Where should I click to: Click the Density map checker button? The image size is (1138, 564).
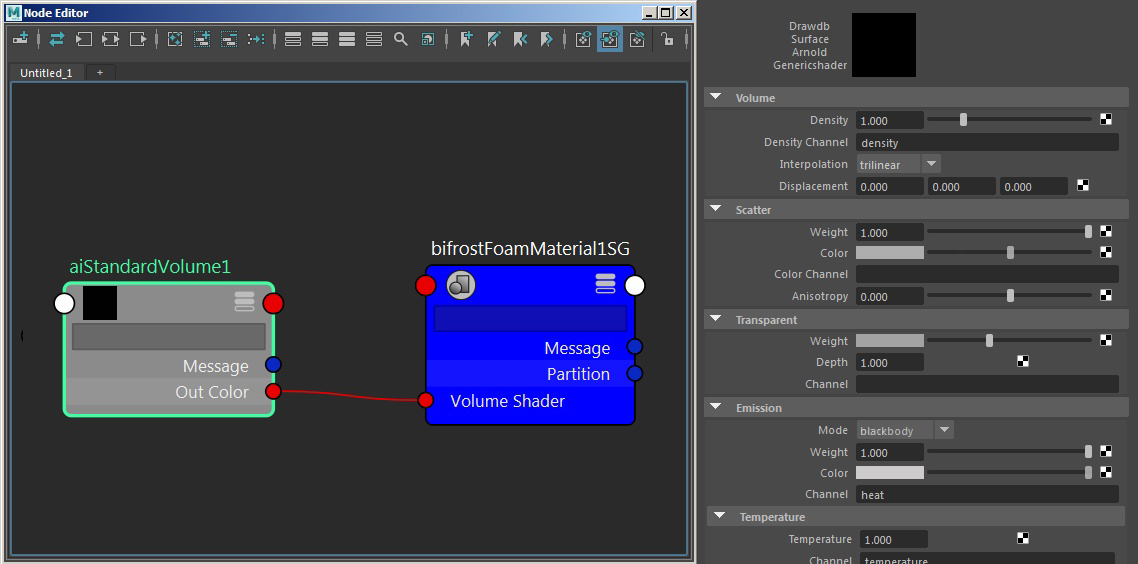(1105, 120)
